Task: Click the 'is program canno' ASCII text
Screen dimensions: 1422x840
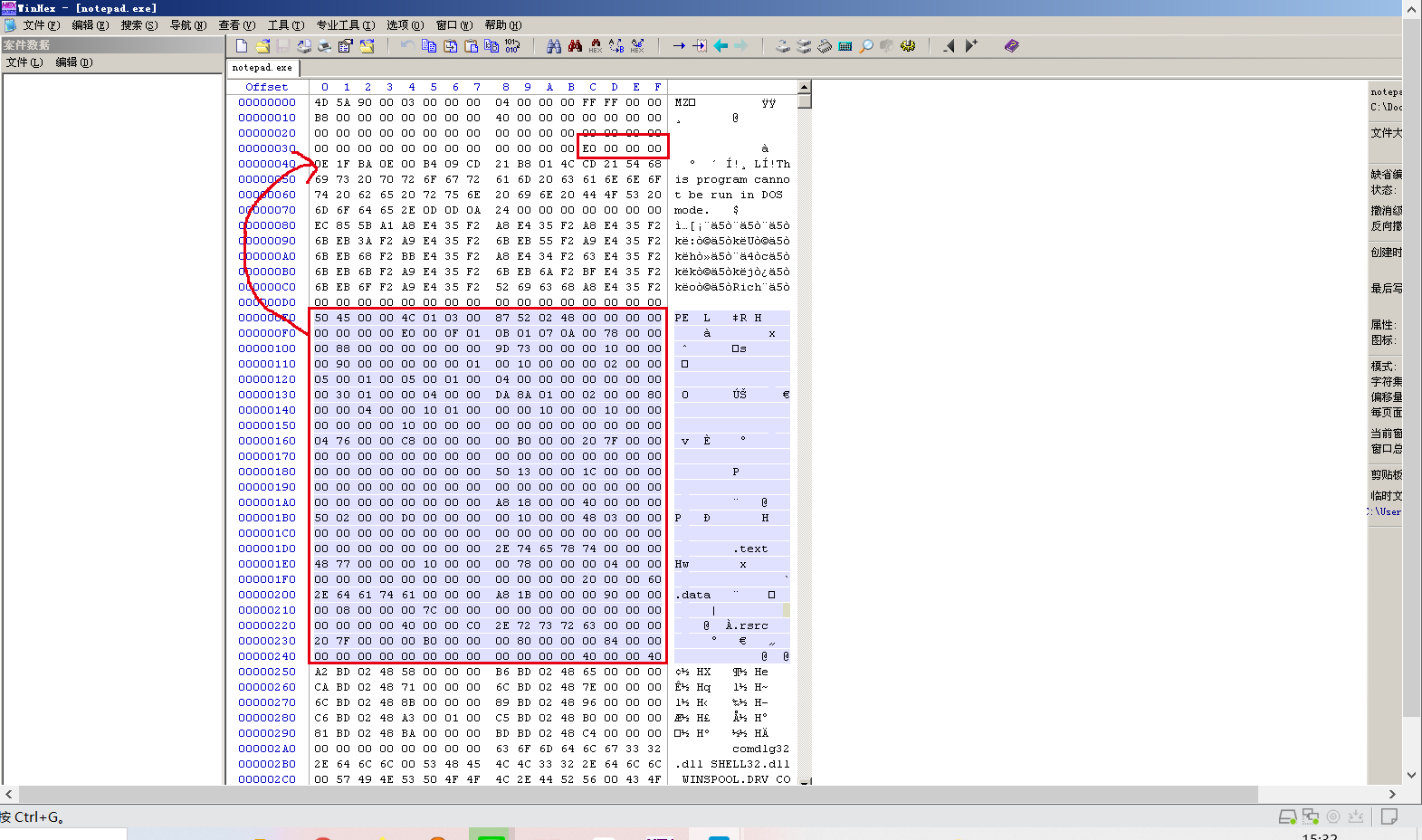Action: coord(732,179)
